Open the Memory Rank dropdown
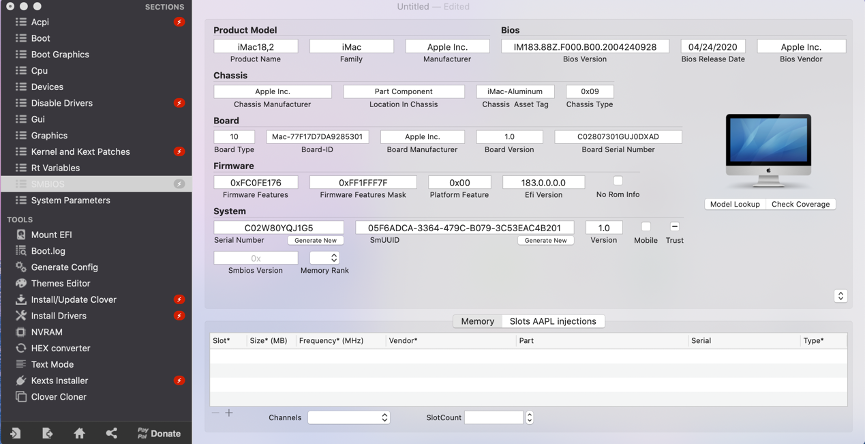 coord(324,258)
